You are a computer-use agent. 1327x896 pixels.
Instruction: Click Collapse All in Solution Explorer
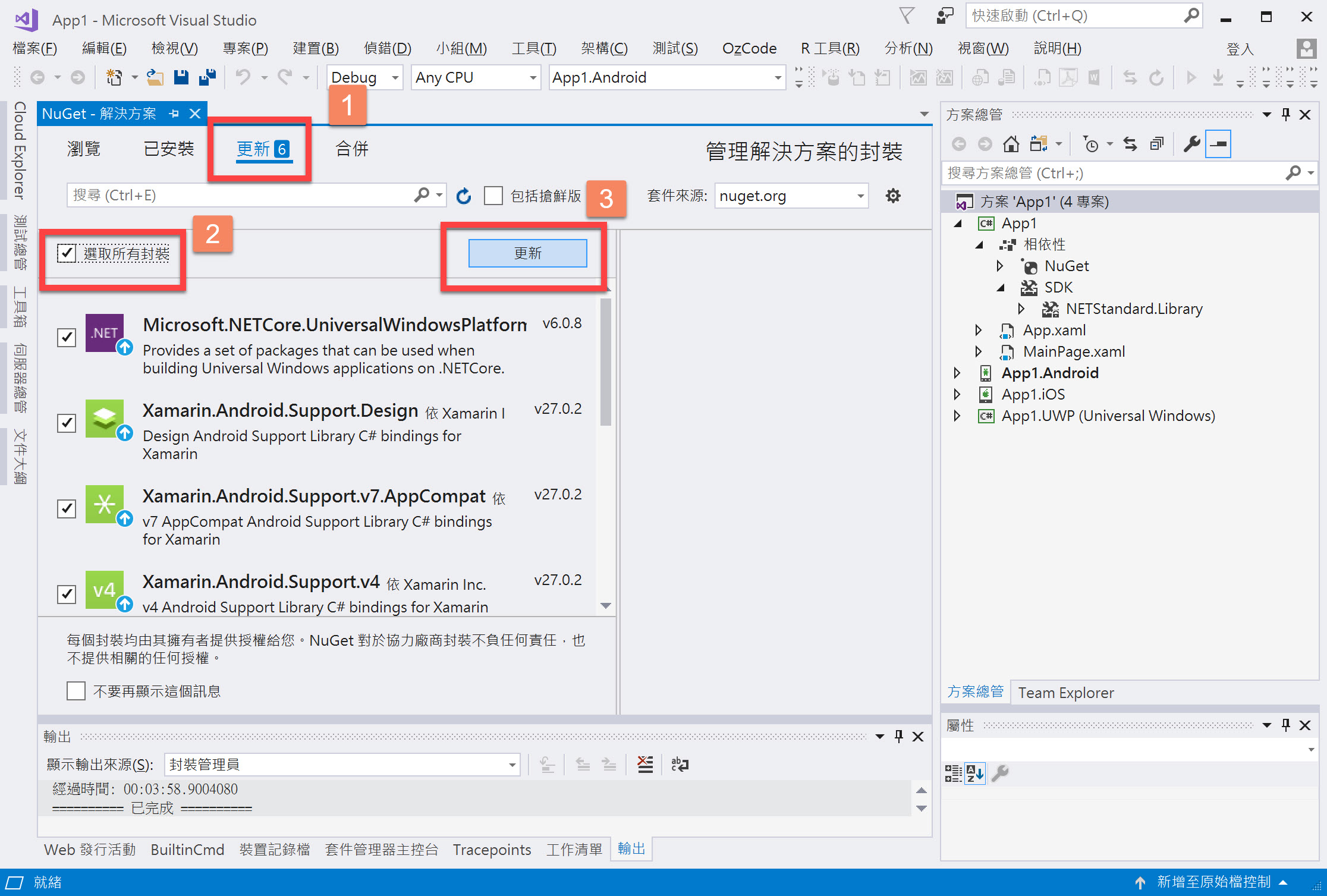(1157, 144)
